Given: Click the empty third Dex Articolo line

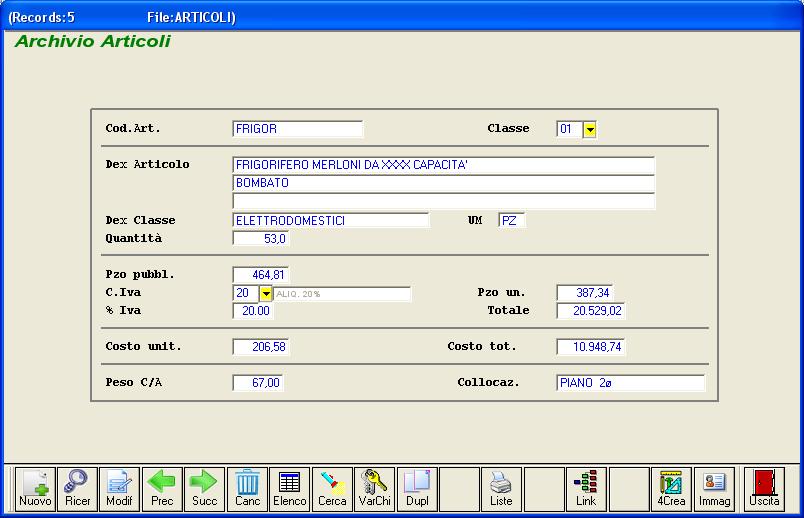Looking at the screenshot, I should point(444,201).
